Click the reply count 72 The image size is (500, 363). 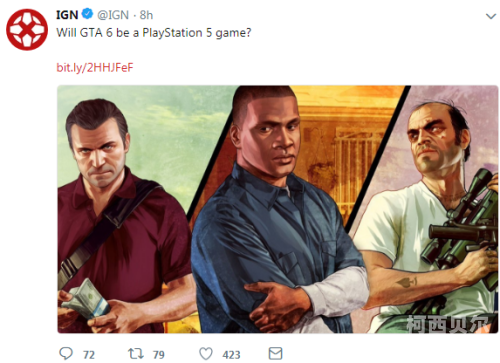89,355
